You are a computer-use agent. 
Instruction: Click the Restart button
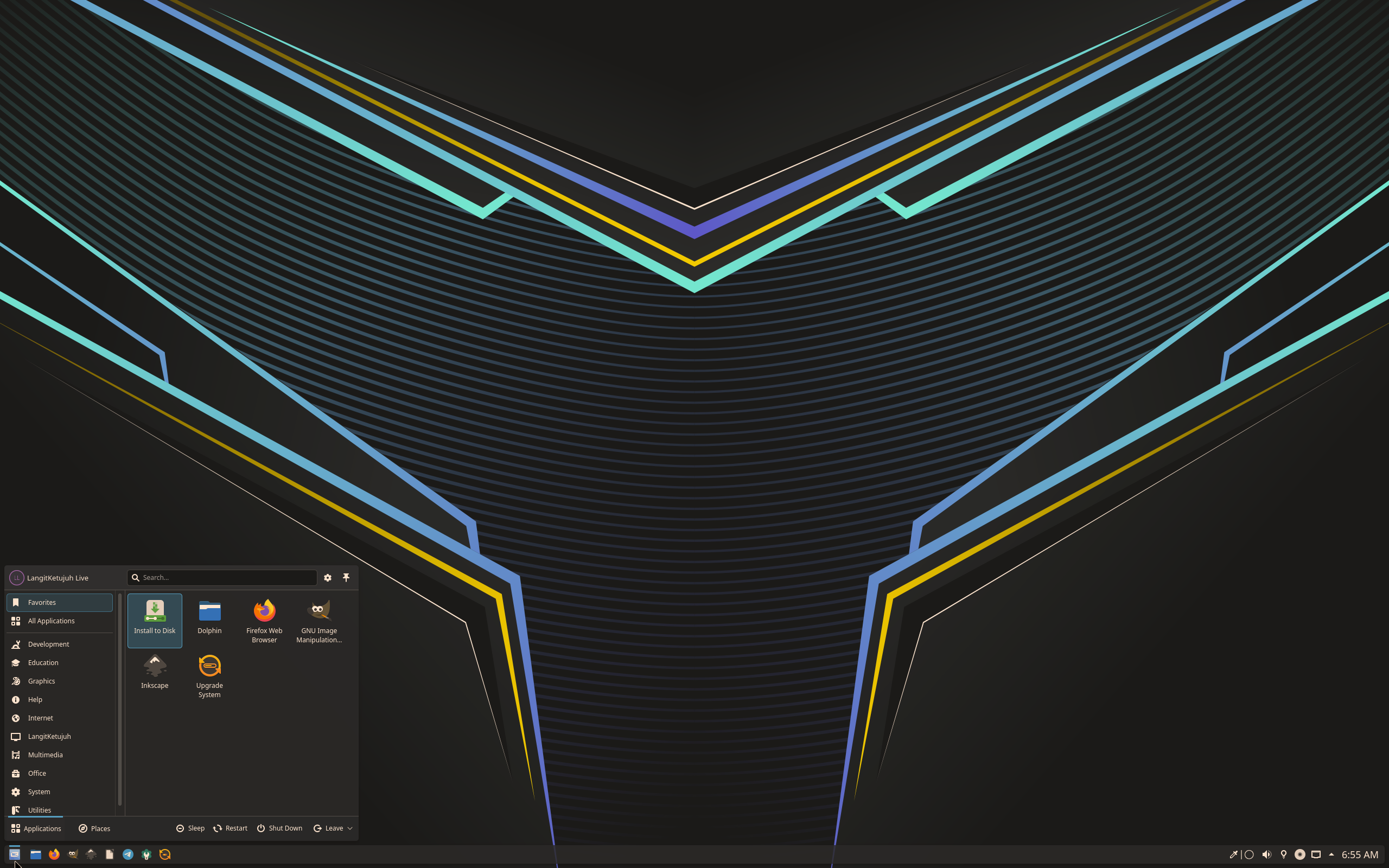coord(230,828)
